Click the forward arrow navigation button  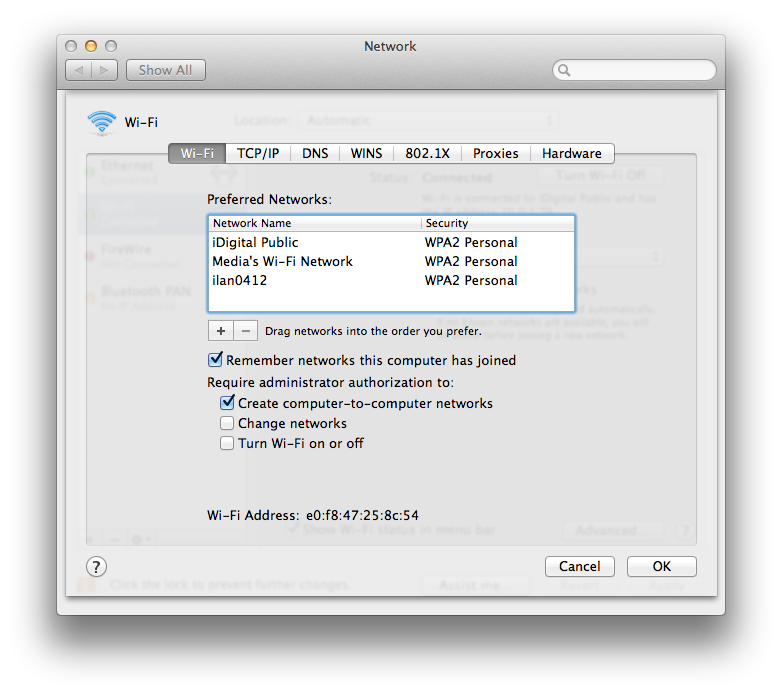104,70
